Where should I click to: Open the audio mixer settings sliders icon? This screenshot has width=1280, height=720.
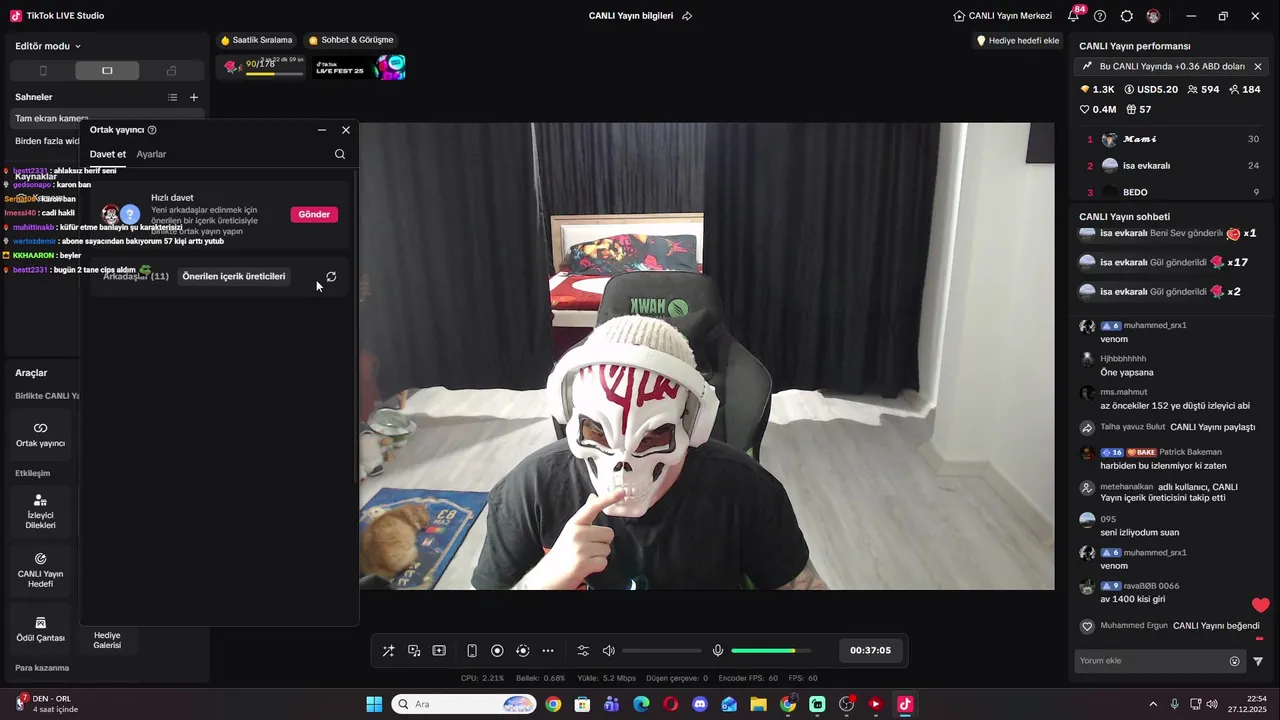(583, 651)
